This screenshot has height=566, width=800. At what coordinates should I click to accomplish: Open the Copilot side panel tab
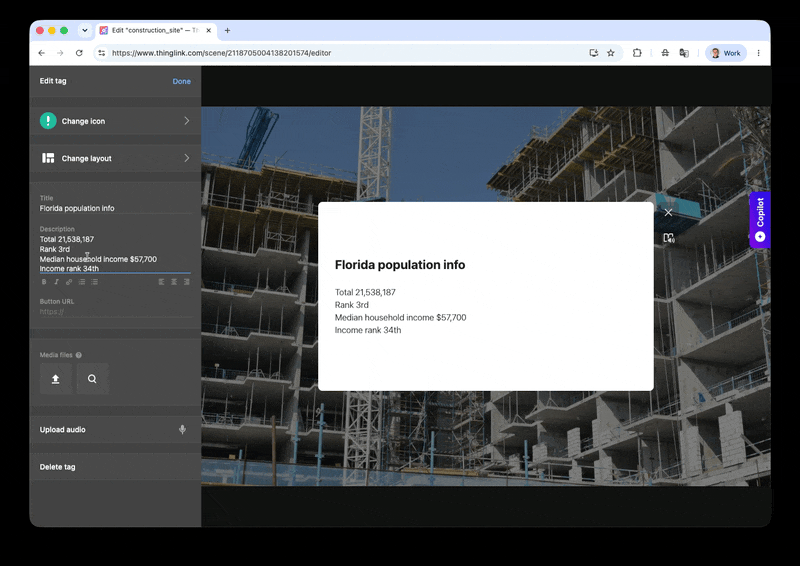[x=760, y=219]
